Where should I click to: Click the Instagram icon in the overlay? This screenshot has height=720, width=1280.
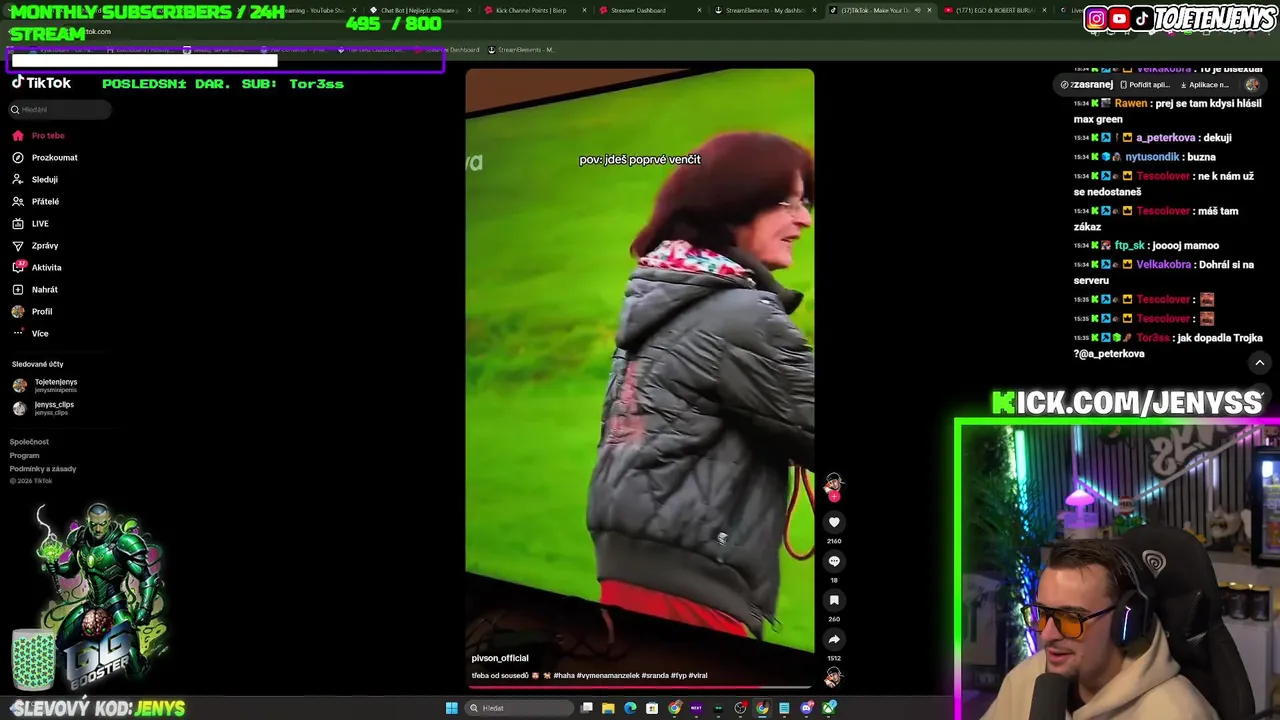[x=1096, y=18]
